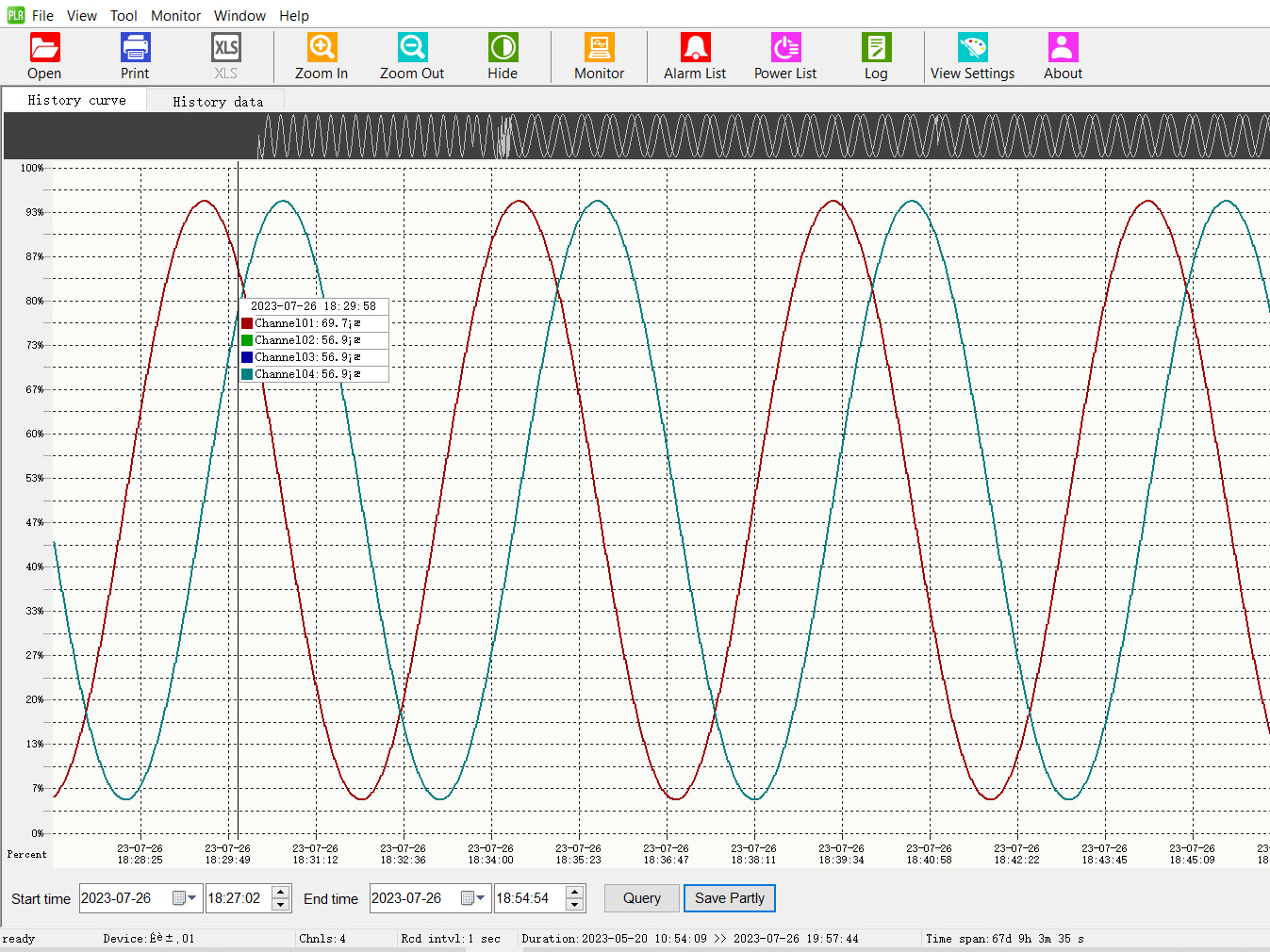
Task: Expand the End time date dropdown
Action: point(481,898)
